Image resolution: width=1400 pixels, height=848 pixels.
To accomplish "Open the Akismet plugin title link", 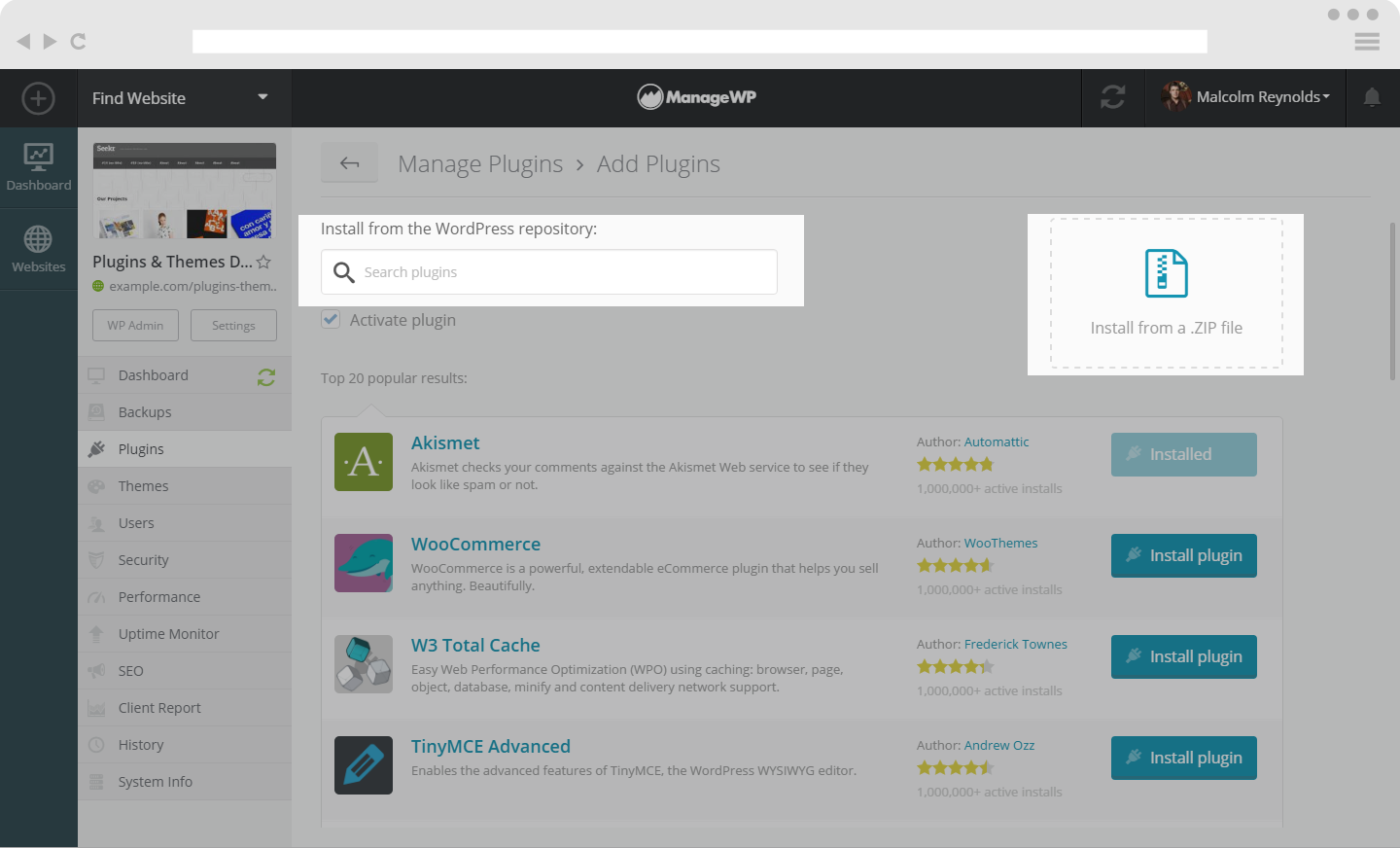I will coord(445,443).
